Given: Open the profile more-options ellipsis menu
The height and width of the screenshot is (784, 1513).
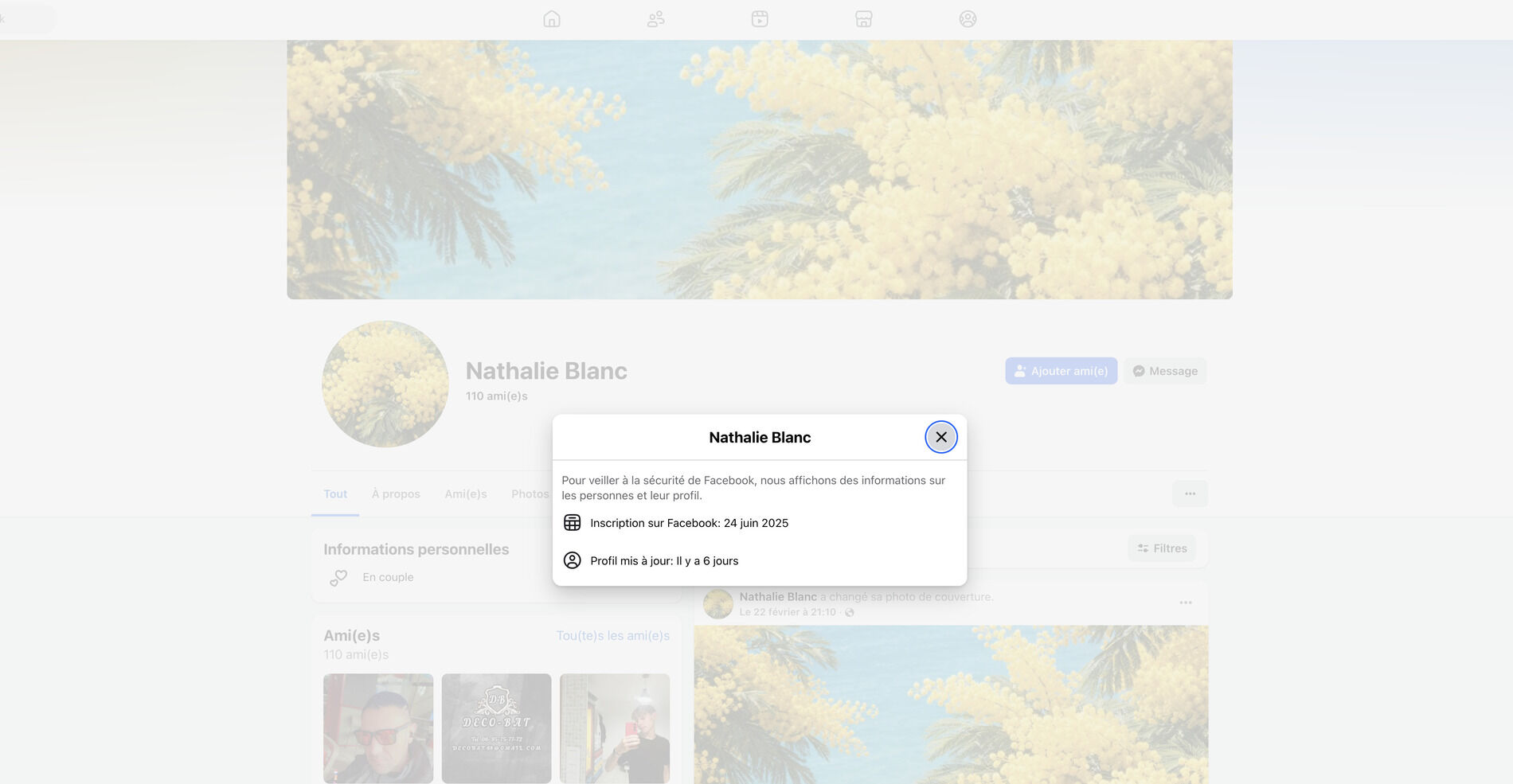Looking at the screenshot, I should click(x=1190, y=493).
